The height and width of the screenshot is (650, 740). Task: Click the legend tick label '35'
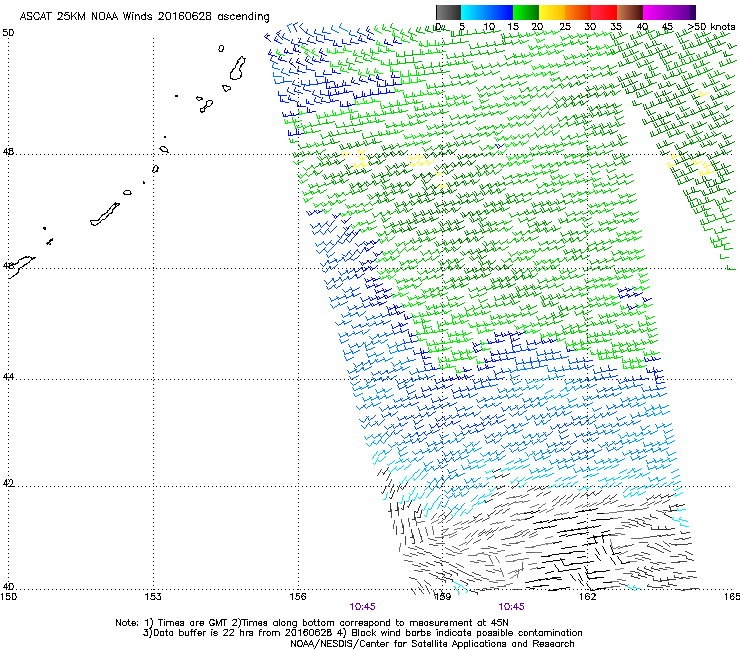point(616,27)
